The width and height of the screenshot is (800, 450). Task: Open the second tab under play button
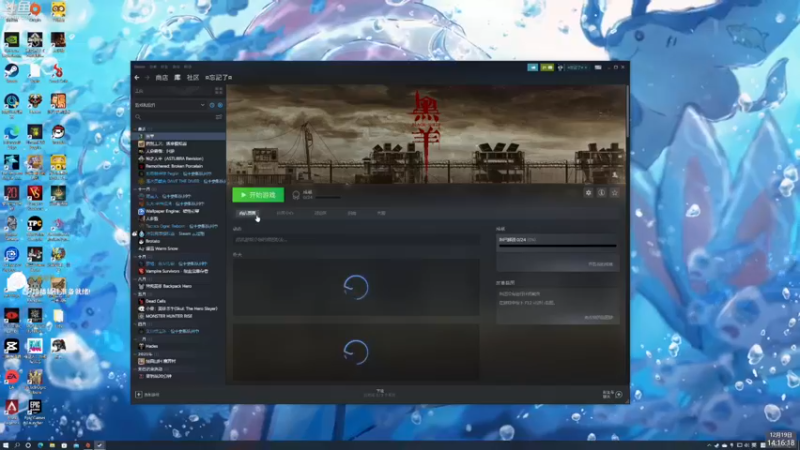[285, 213]
